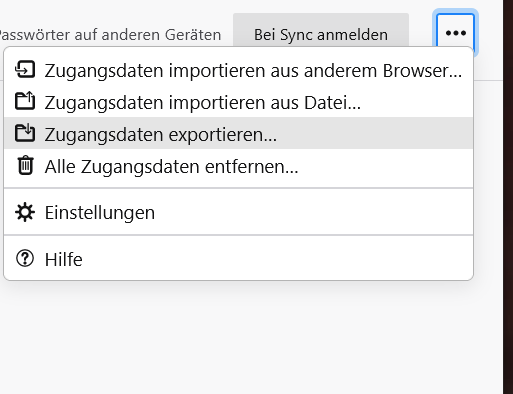Image resolution: width=513 pixels, height=394 pixels.
Task: Click blank space right of Hilfe in menu
Action: pyautogui.click(x=277, y=259)
